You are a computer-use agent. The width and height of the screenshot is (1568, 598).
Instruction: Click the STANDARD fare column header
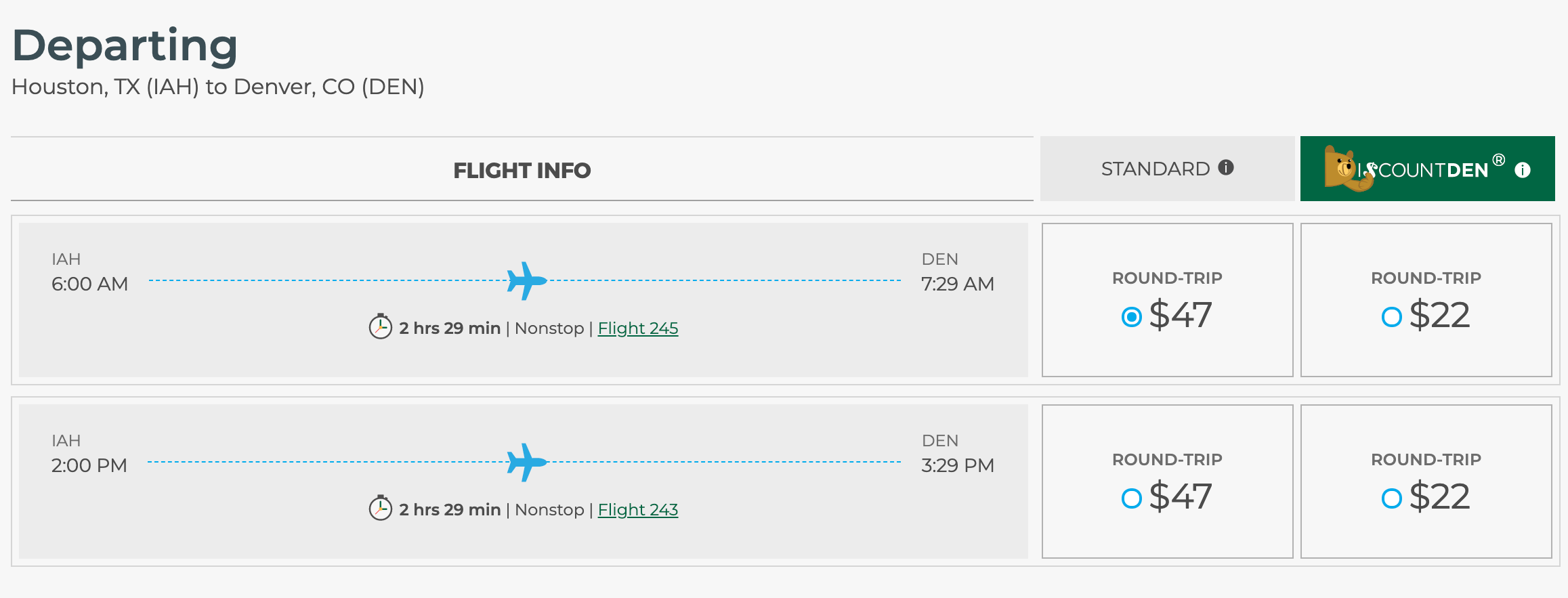pyautogui.click(x=1155, y=169)
